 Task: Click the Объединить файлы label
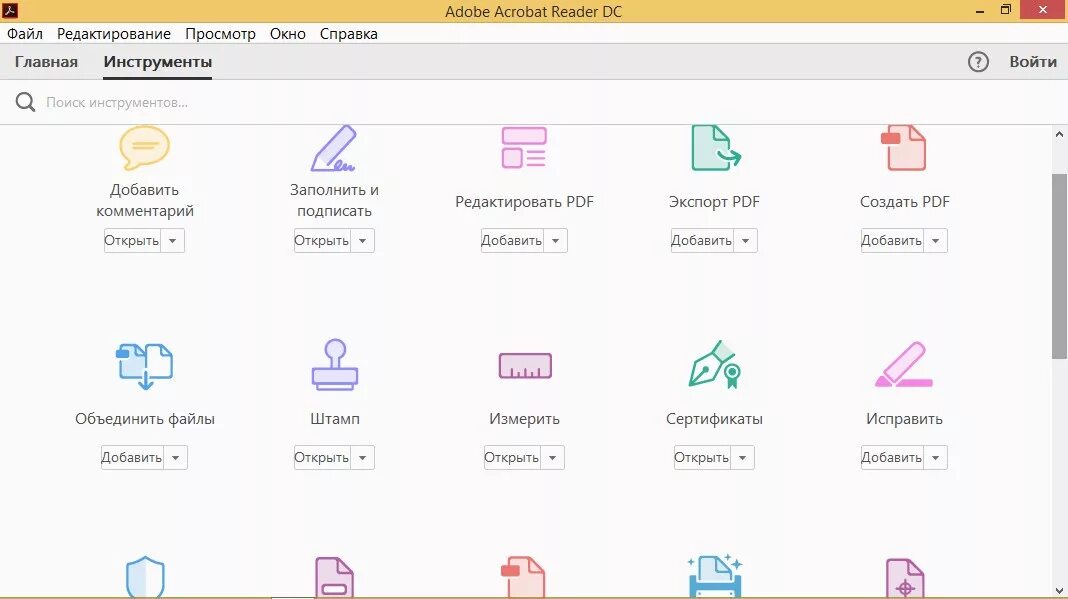pyautogui.click(x=144, y=418)
